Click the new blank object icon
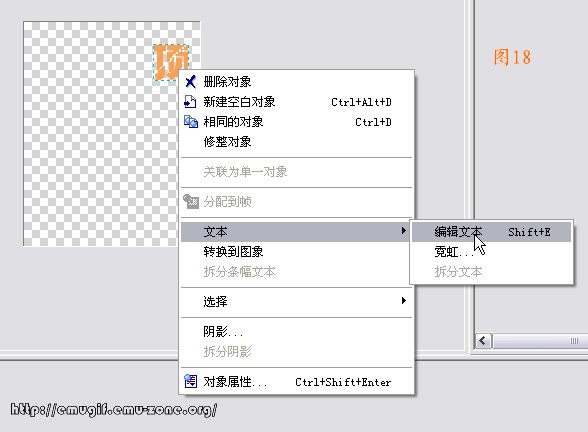 pos(190,102)
